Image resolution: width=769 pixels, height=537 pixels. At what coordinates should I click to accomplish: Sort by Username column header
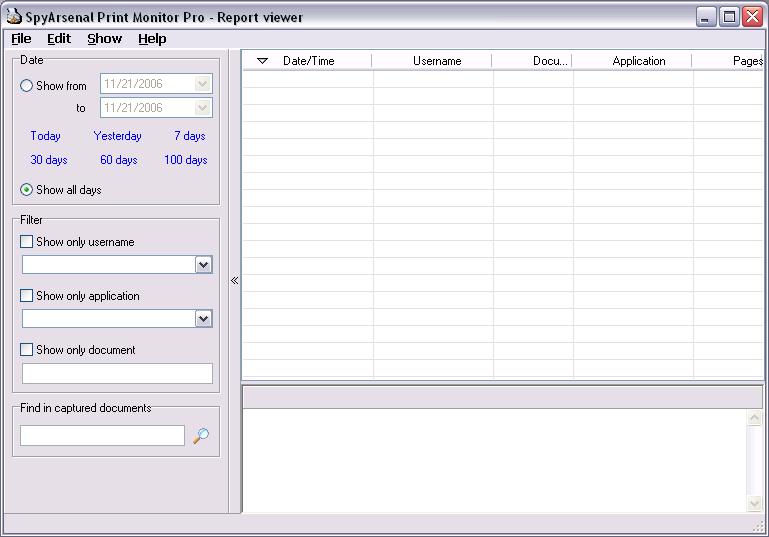[432, 61]
